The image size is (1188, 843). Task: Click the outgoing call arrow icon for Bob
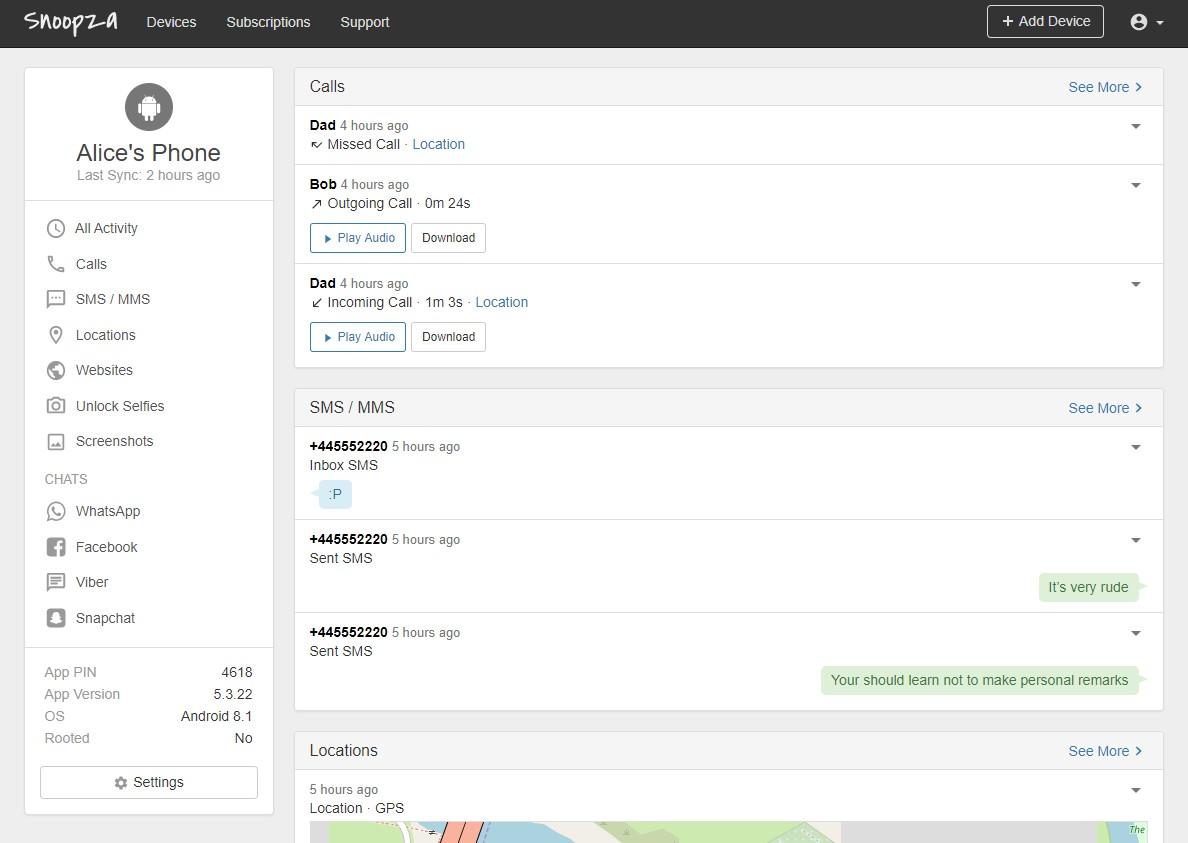[x=317, y=204]
